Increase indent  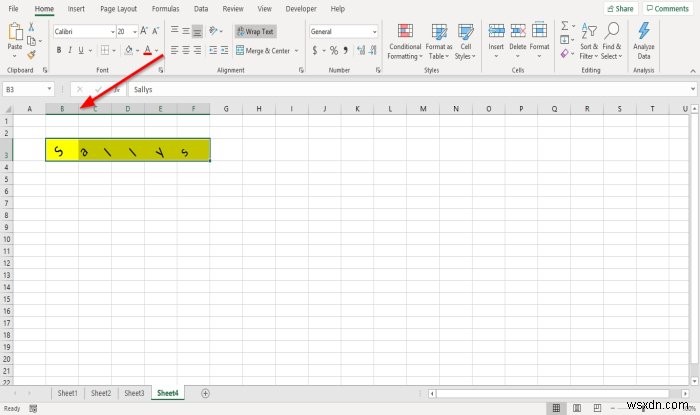click(x=224, y=50)
